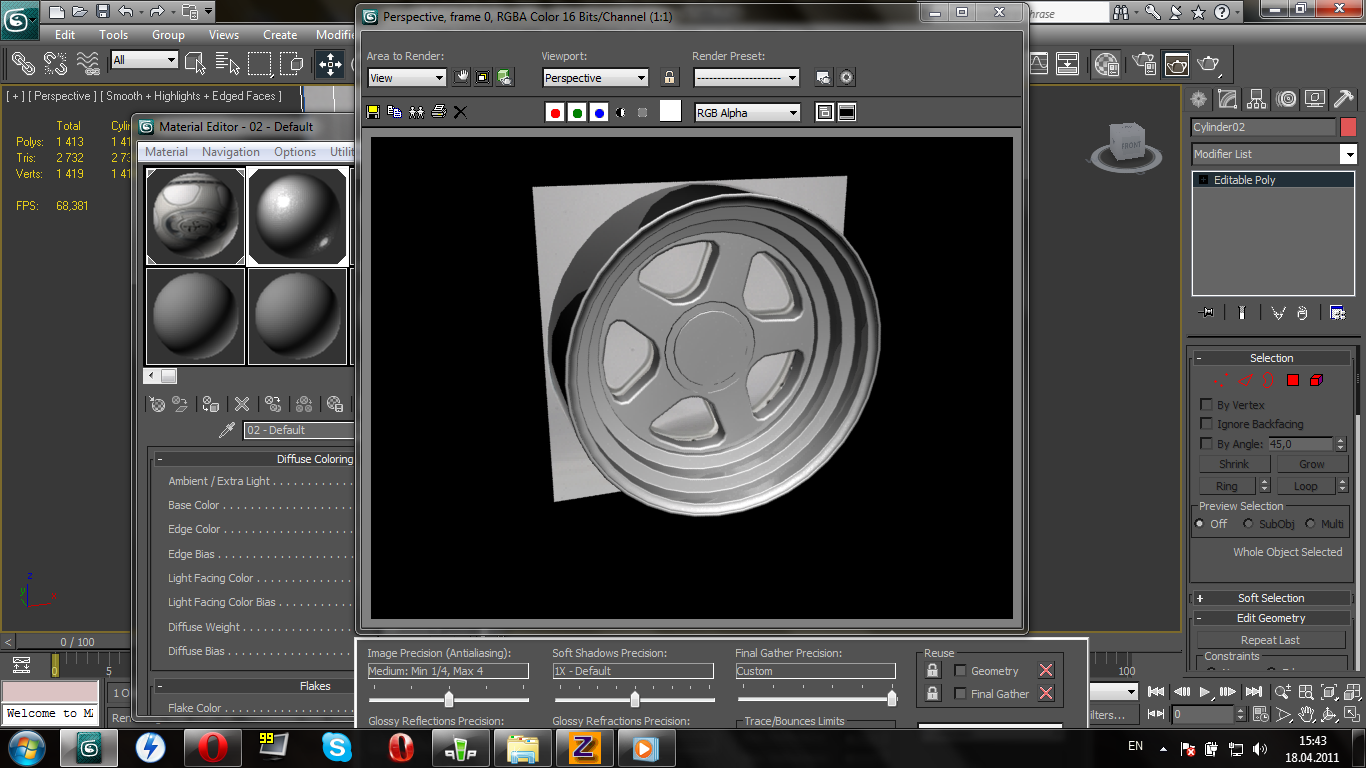
Task: Open the Views menu
Action: [223, 34]
